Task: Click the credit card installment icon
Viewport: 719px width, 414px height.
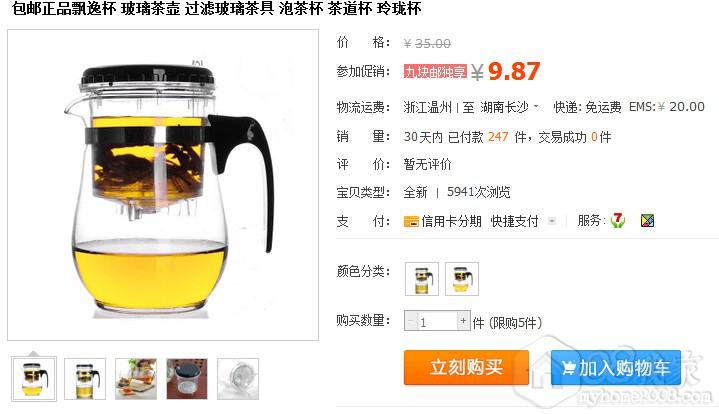Action: 411,222
